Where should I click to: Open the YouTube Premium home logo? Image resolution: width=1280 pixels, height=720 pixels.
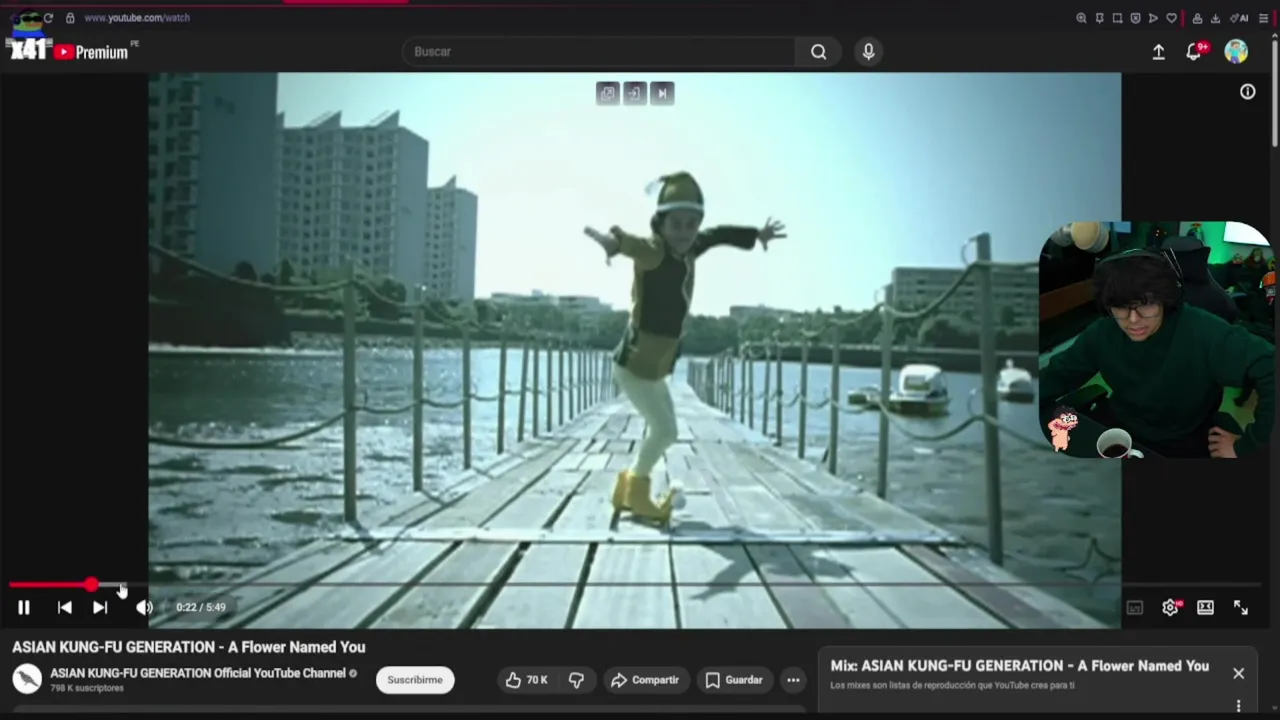(x=91, y=52)
